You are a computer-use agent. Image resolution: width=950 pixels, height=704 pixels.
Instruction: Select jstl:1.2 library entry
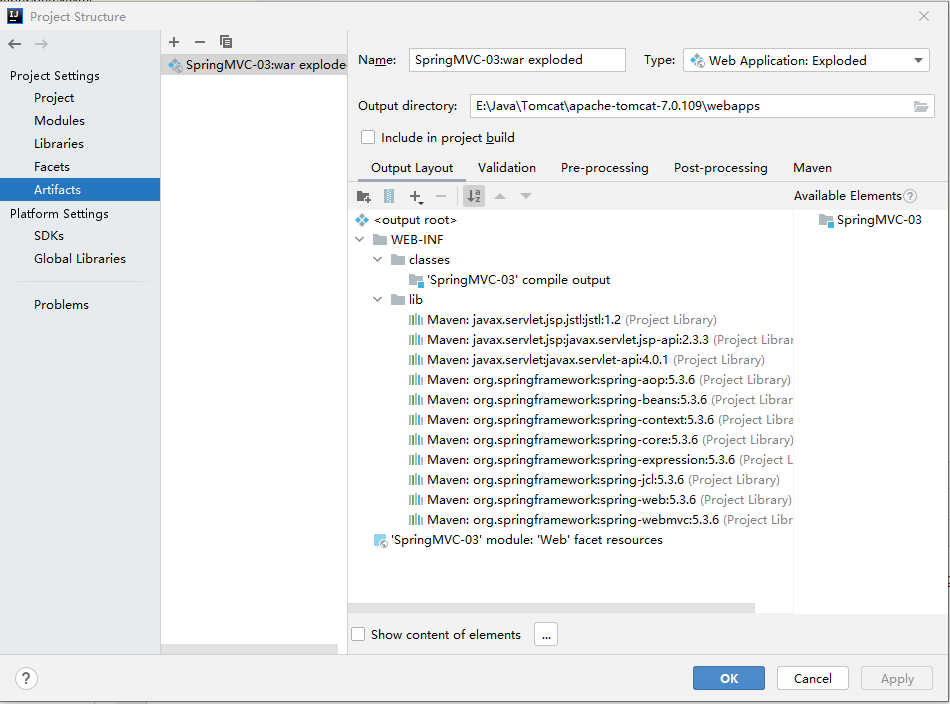coord(563,320)
